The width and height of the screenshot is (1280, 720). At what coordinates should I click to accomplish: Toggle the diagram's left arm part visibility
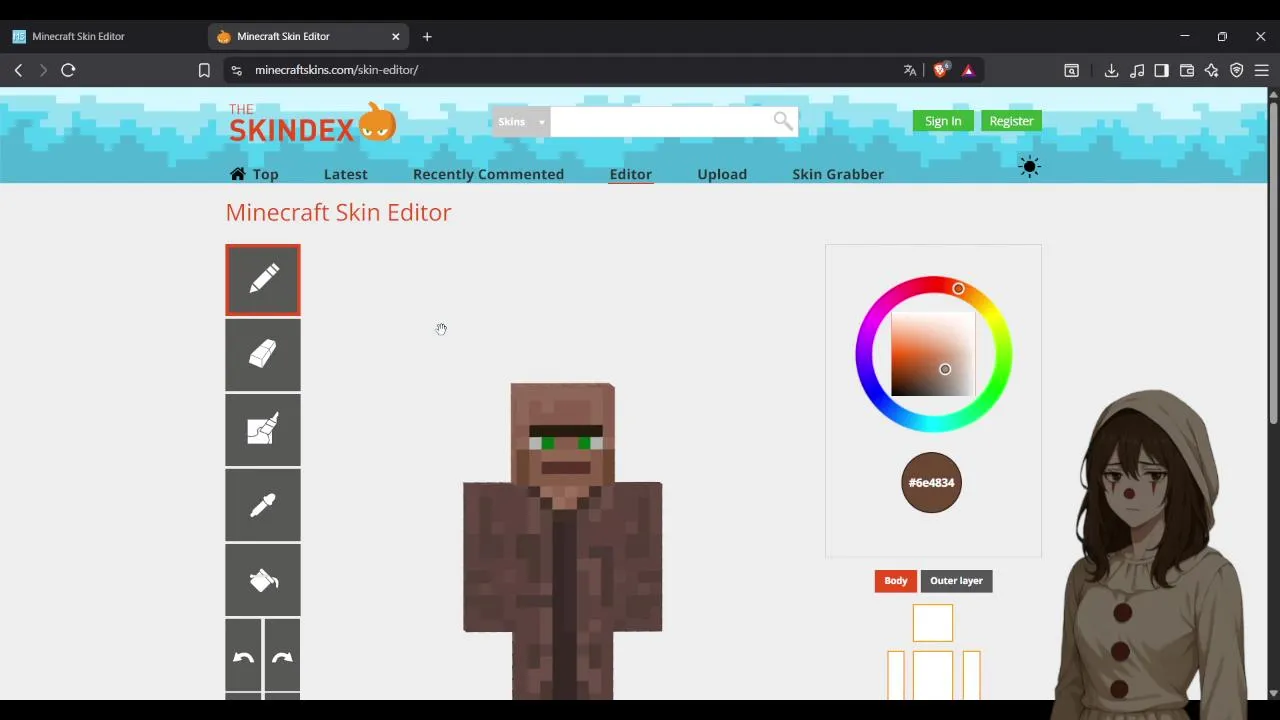point(896,675)
